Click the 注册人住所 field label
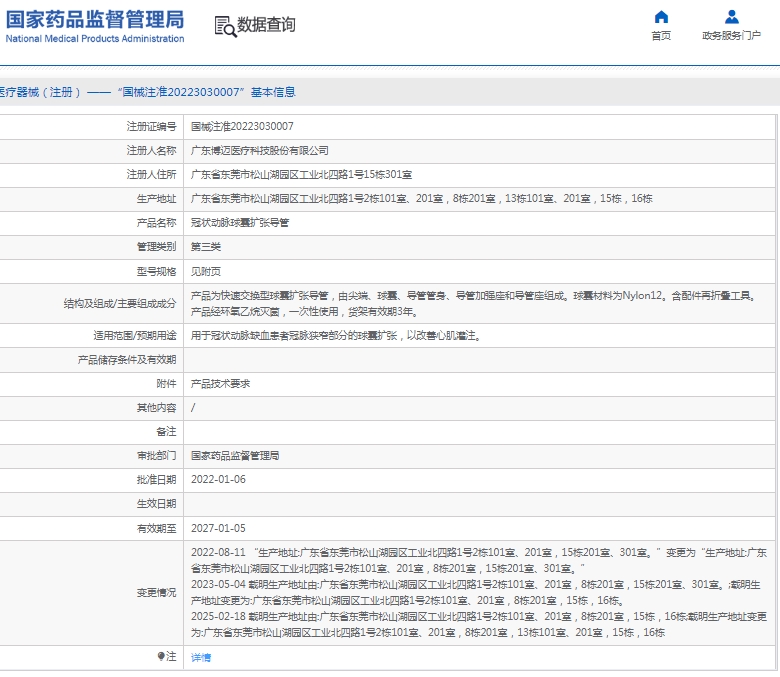The width and height of the screenshot is (780, 677). (151, 175)
